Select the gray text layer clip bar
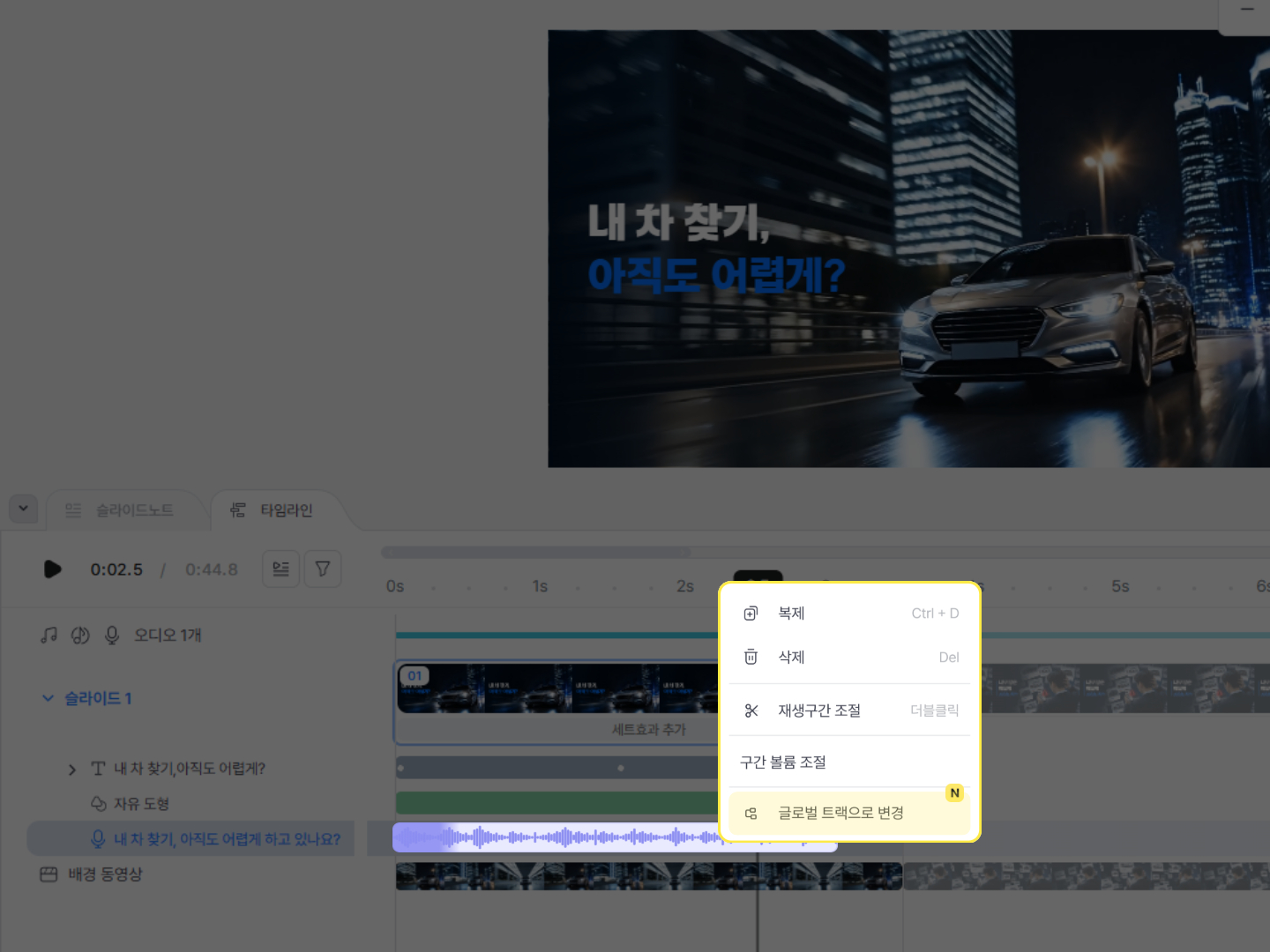 (557, 768)
